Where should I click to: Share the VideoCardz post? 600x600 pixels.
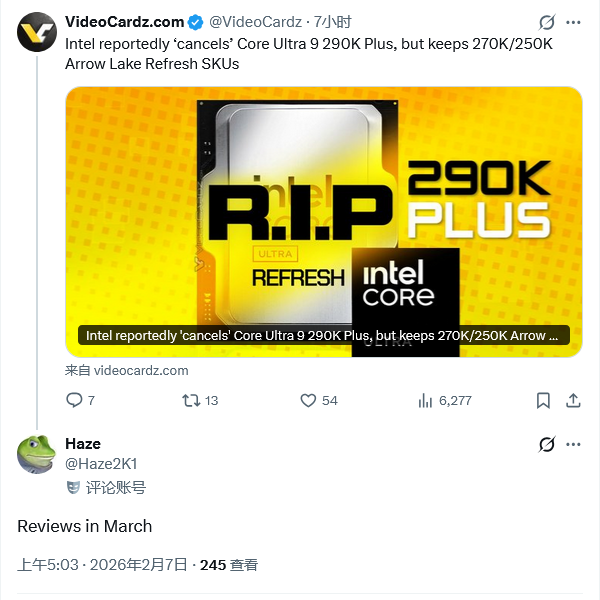pos(573,400)
